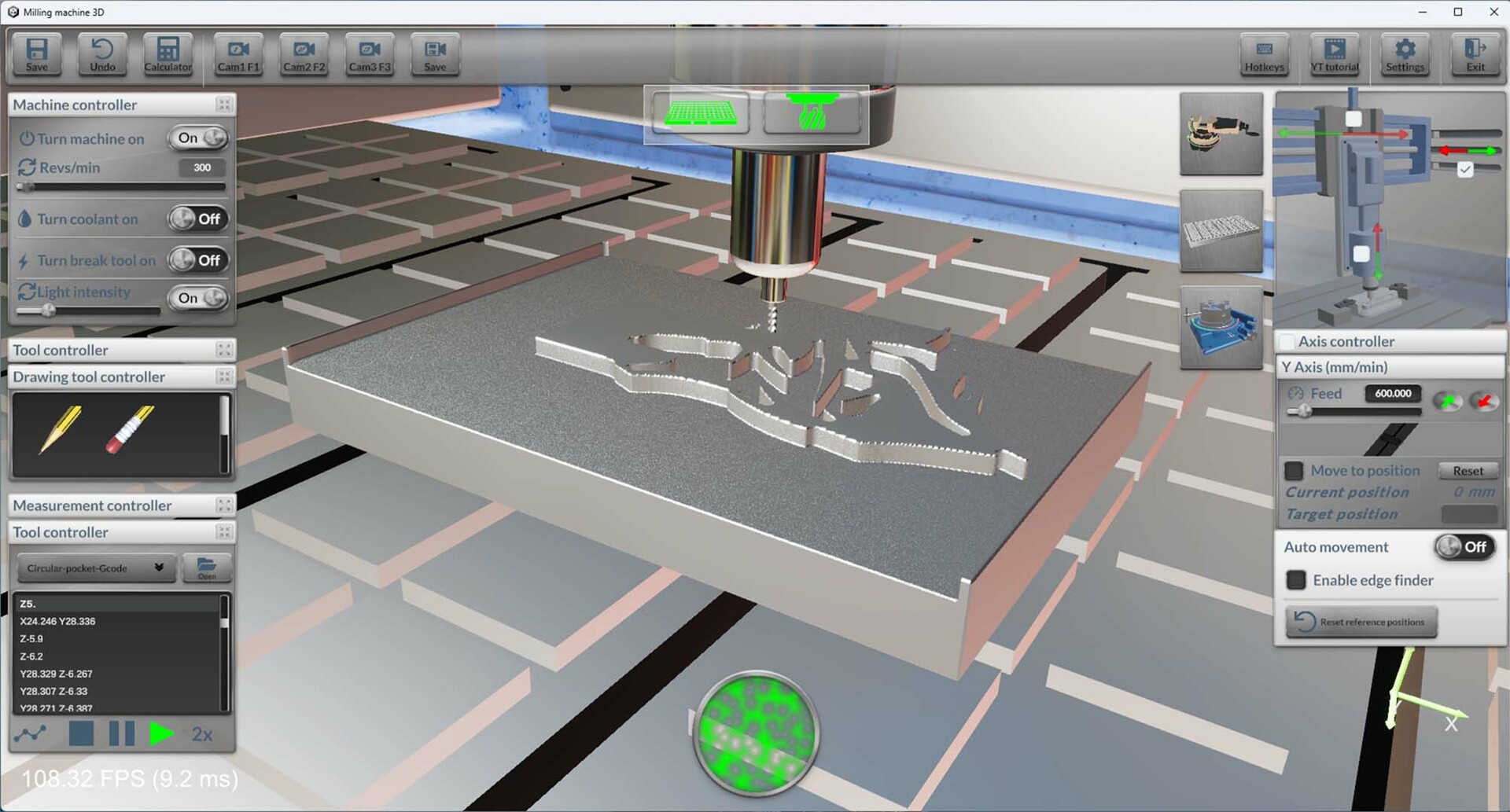Check the Enable edge finder checkbox
Viewport: 1510px width, 812px height.
tap(1296, 580)
